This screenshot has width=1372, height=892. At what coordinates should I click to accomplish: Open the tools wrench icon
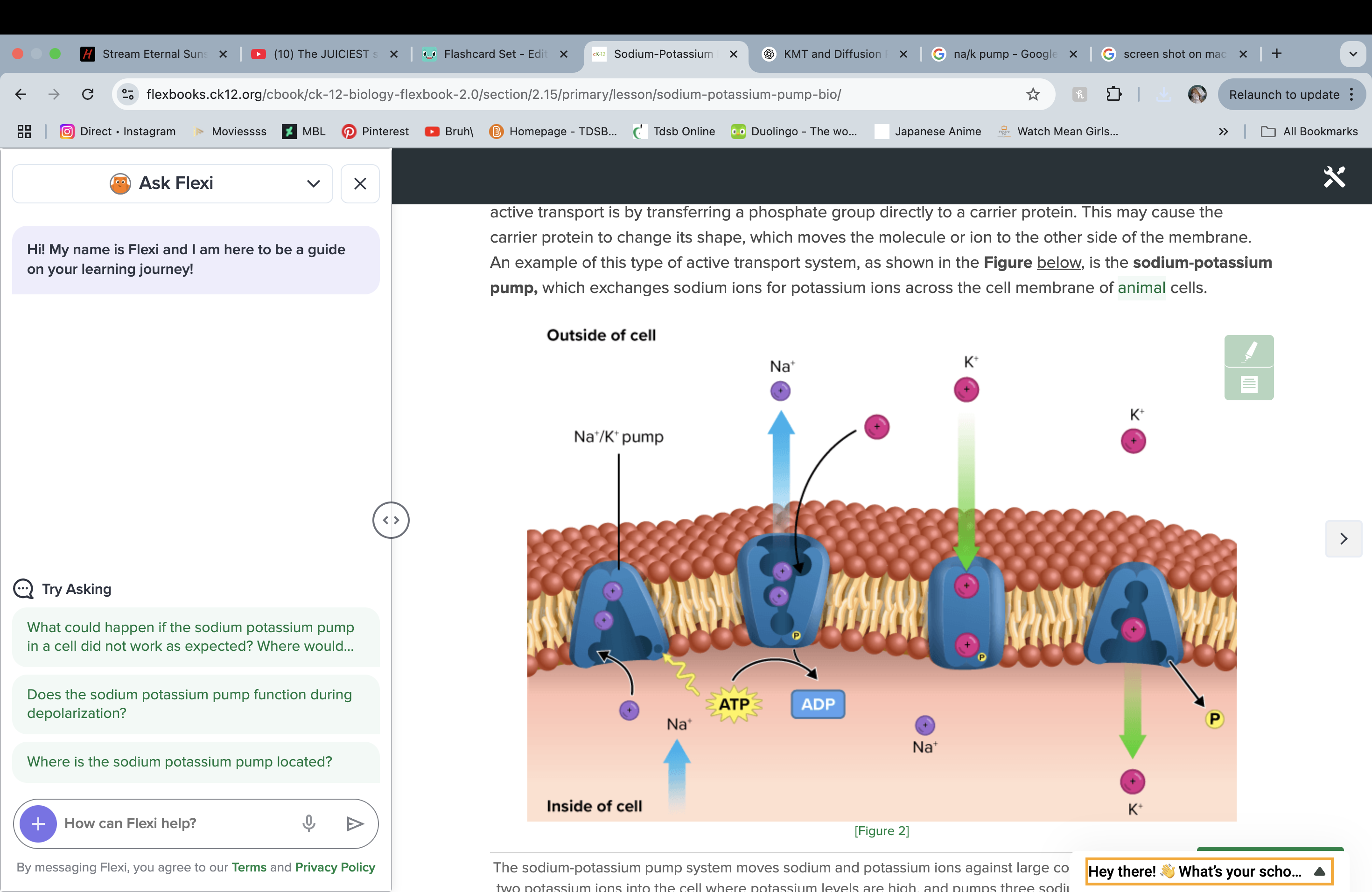point(1334,177)
